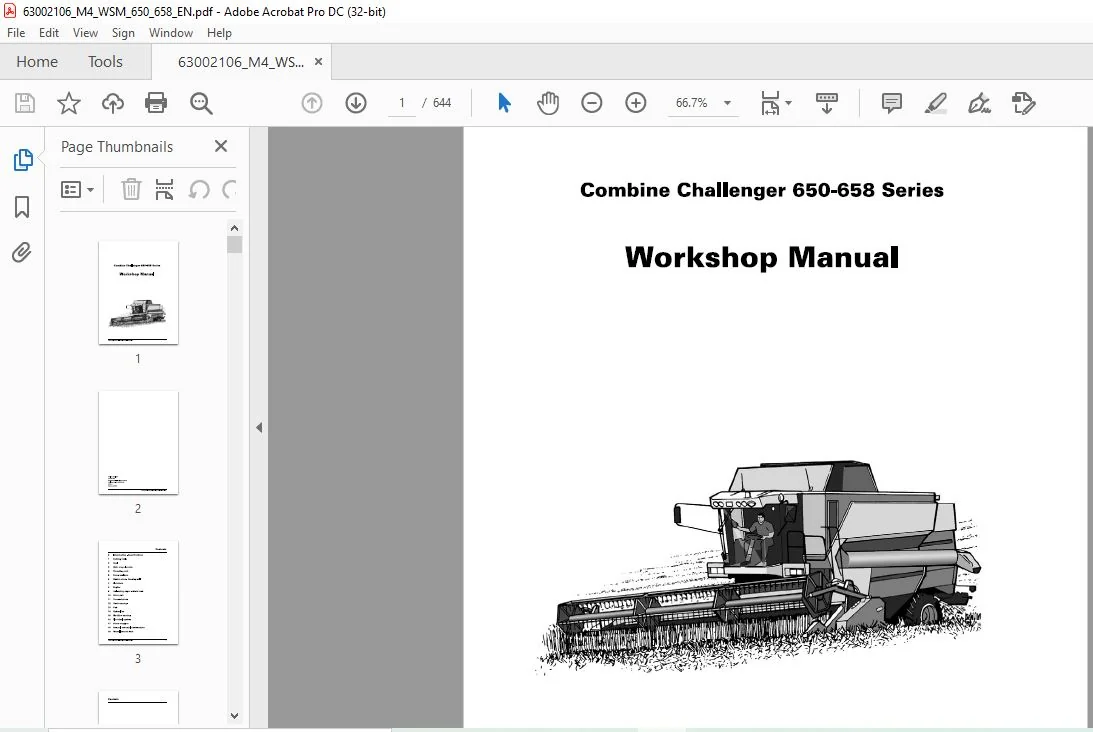Viewport: 1093px width, 732px height.
Task: Click the total page count '644'
Action: [442, 103]
